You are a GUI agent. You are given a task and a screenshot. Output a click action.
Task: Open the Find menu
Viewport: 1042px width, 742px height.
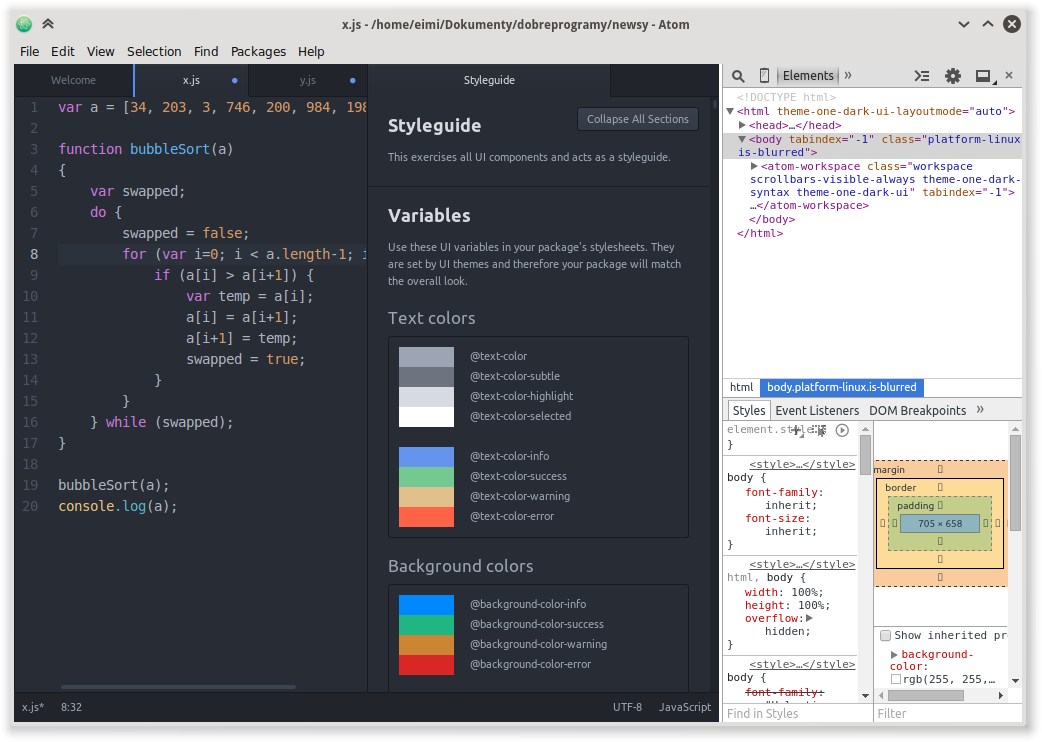pyautogui.click(x=206, y=52)
